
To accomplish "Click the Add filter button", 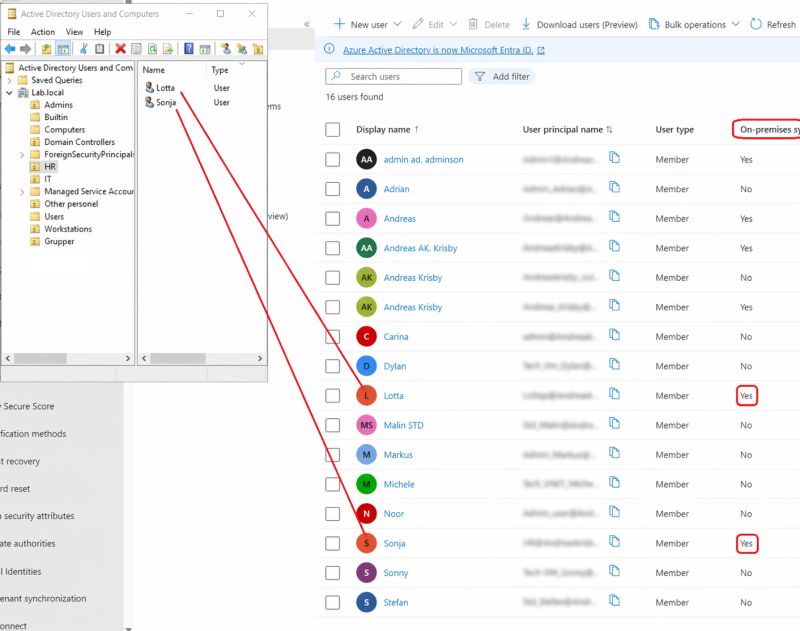I will click(x=502, y=77).
